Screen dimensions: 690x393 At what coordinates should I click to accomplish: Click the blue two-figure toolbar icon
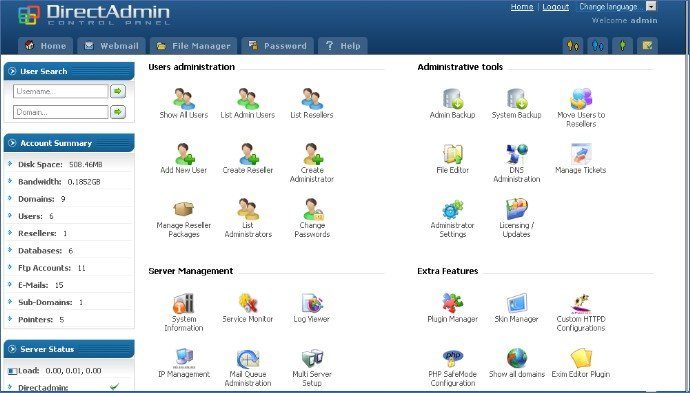click(x=598, y=46)
